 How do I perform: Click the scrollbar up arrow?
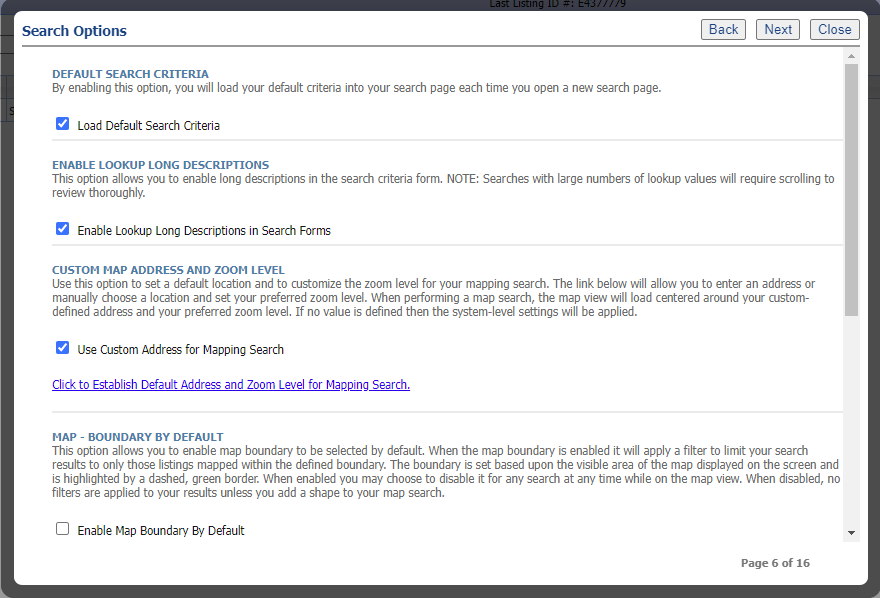pyautogui.click(x=851, y=56)
